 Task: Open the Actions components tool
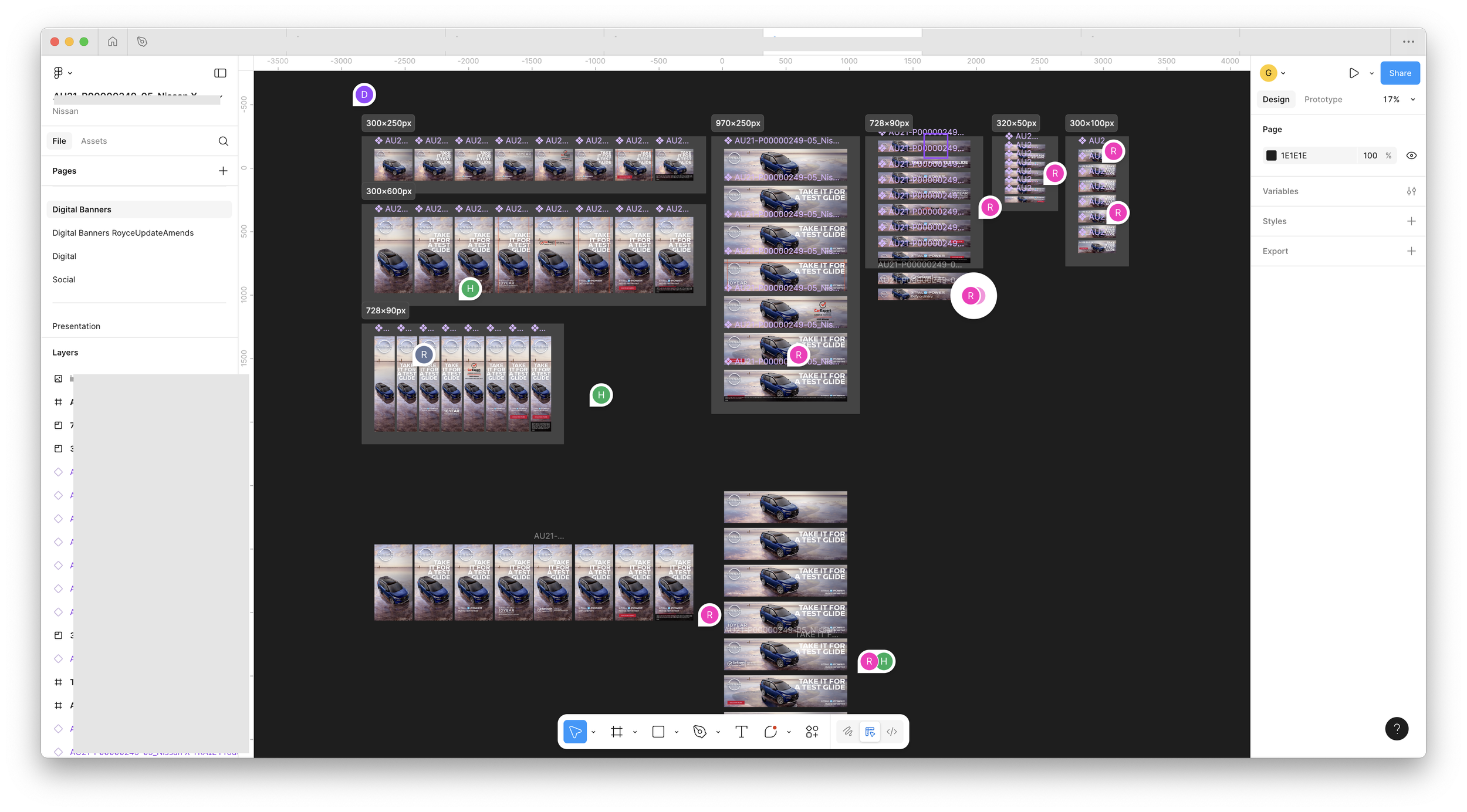[x=812, y=732]
